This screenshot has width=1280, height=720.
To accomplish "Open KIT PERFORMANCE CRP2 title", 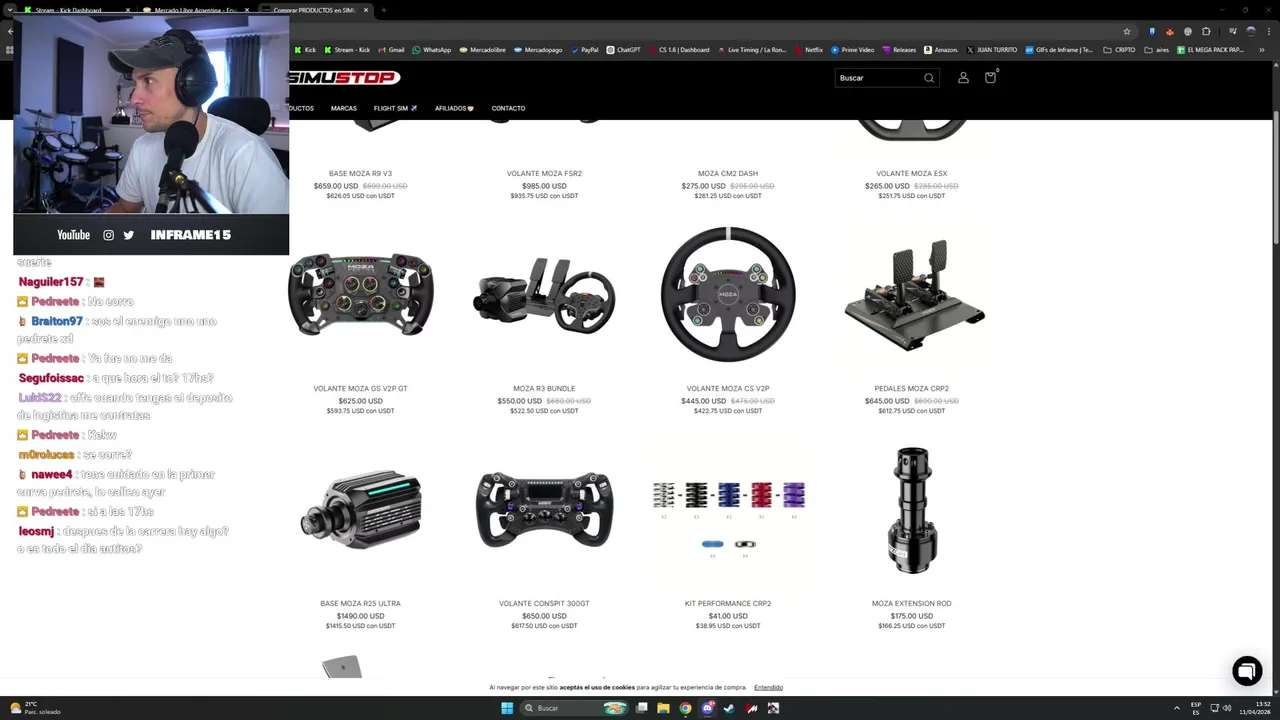I will [x=728, y=603].
